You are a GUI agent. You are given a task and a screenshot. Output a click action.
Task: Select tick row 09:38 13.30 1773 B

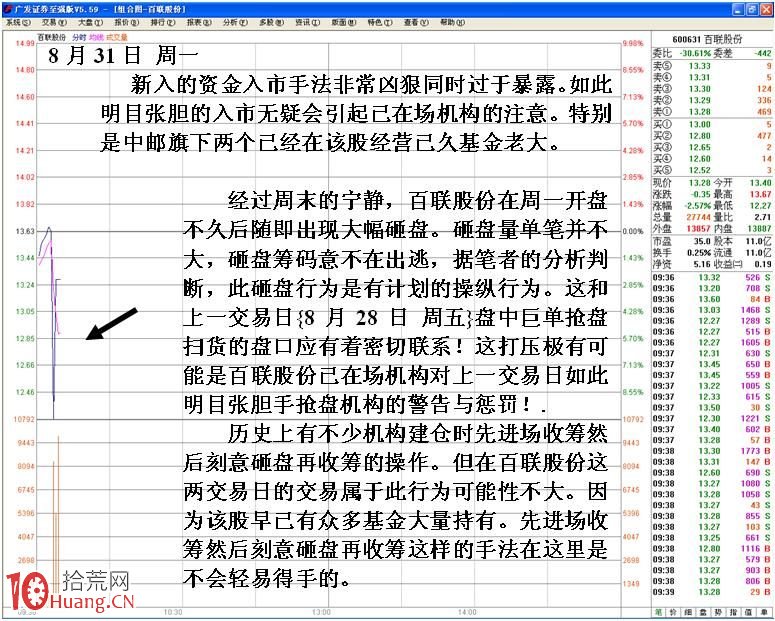pyautogui.click(x=712, y=451)
